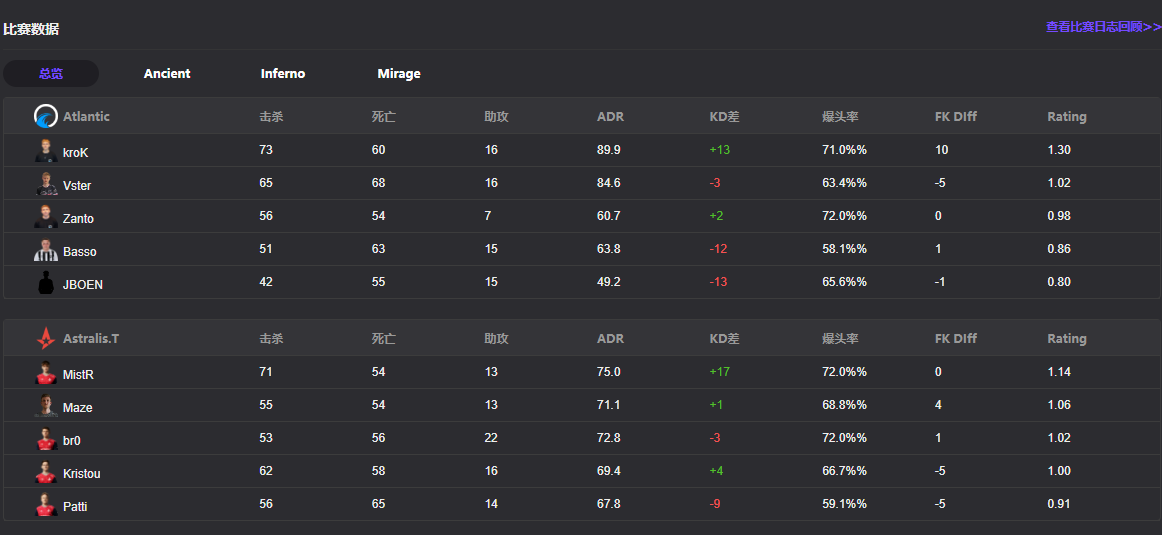The image size is (1162, 535).
Task: Click player name MistR
Action: [79, 375]
